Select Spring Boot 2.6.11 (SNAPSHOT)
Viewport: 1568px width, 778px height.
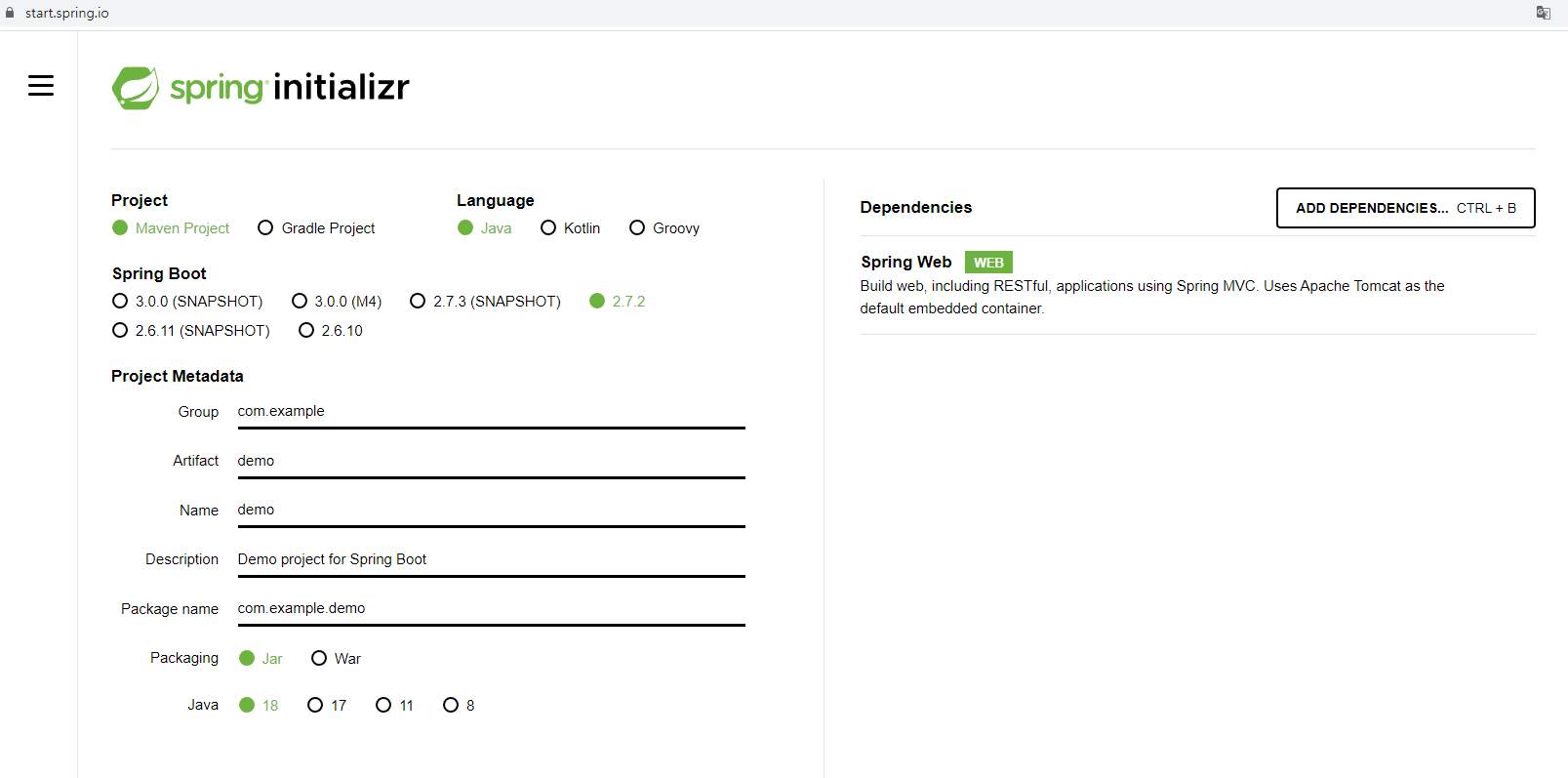(191, 330)
